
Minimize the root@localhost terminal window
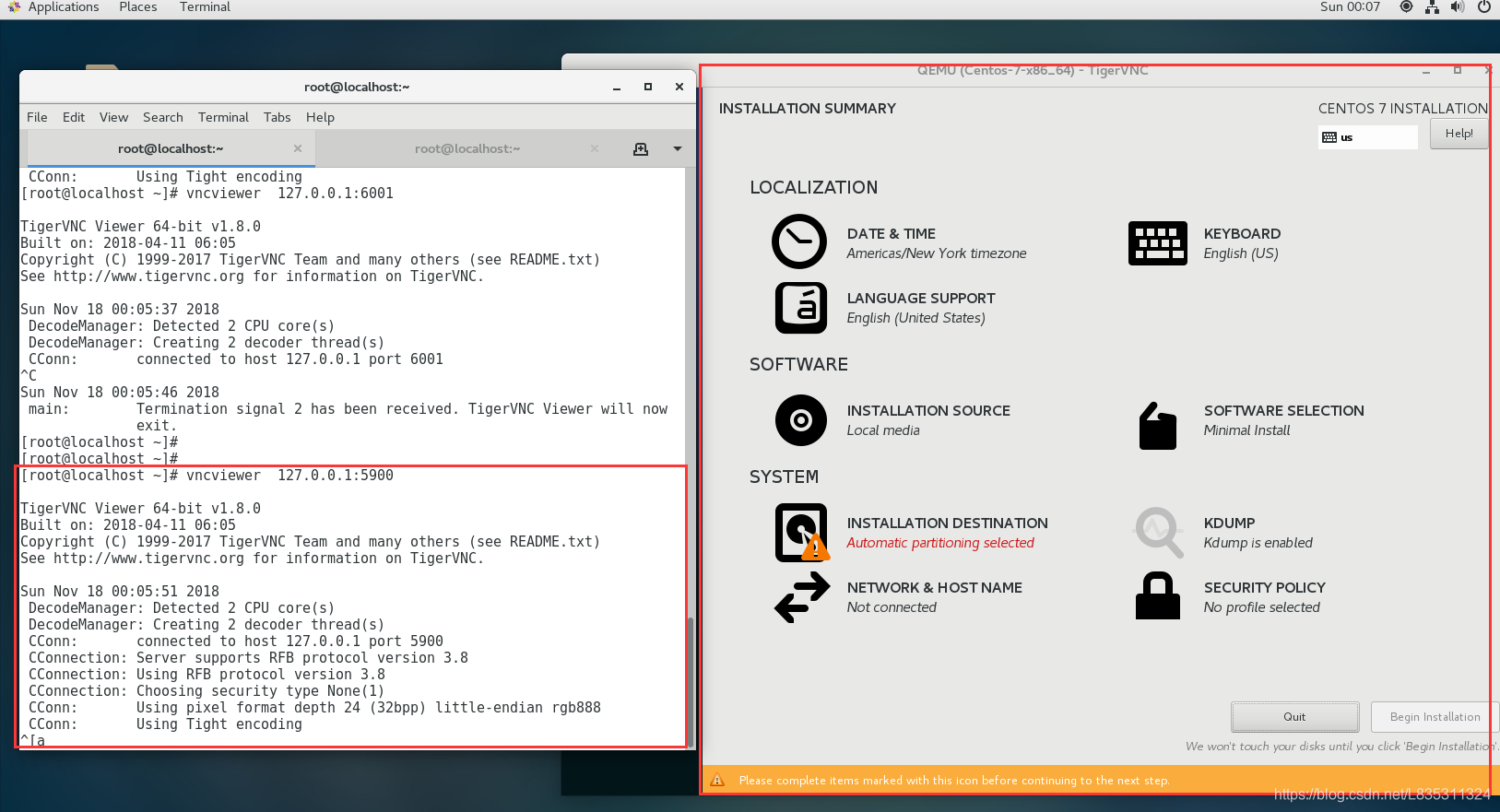click(x=617, y=88)
